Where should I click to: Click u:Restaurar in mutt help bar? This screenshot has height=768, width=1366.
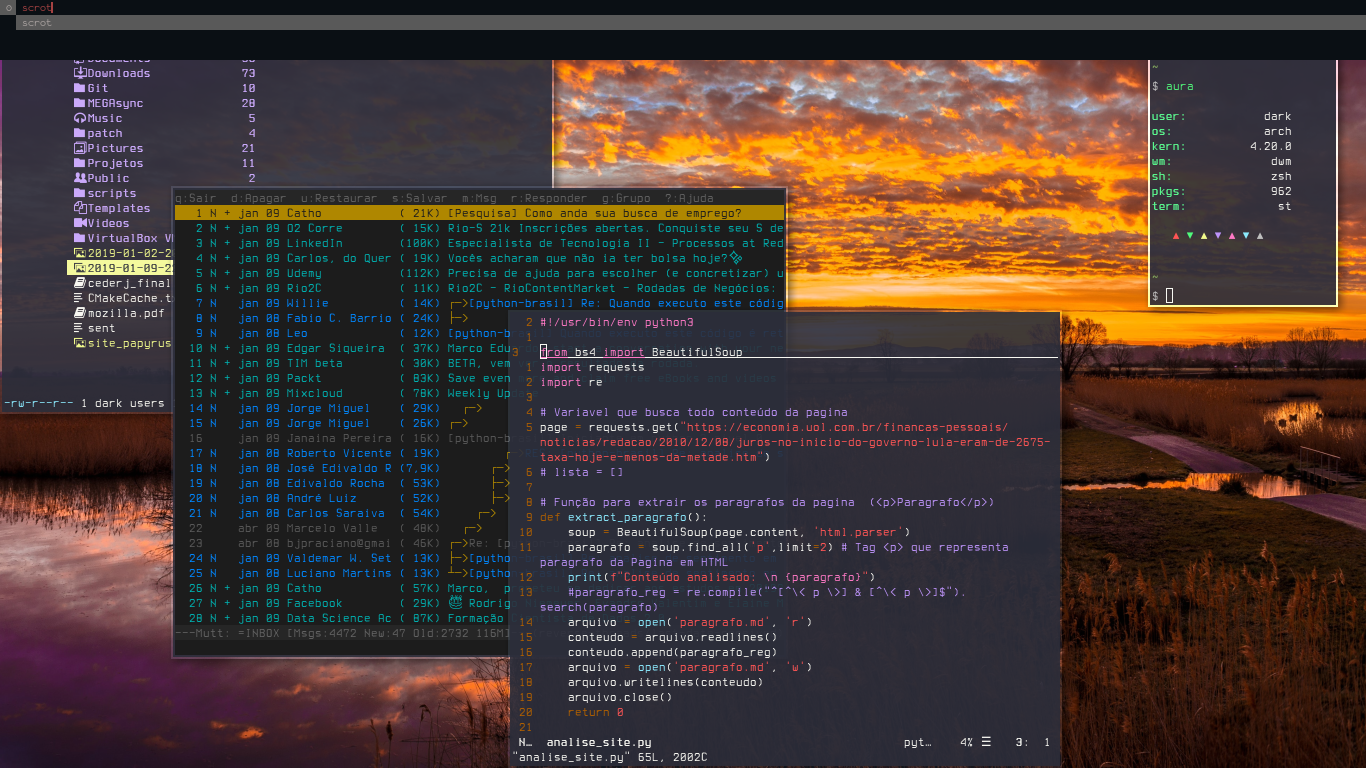point(339,198)
